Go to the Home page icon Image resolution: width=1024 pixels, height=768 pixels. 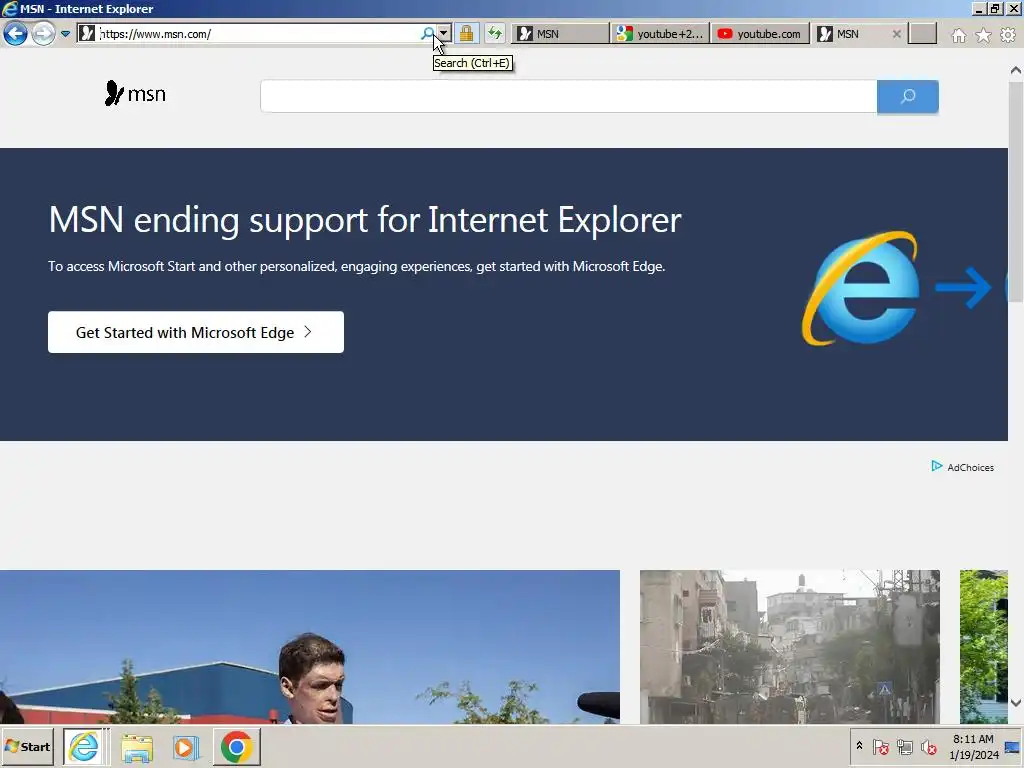point(959,35)
